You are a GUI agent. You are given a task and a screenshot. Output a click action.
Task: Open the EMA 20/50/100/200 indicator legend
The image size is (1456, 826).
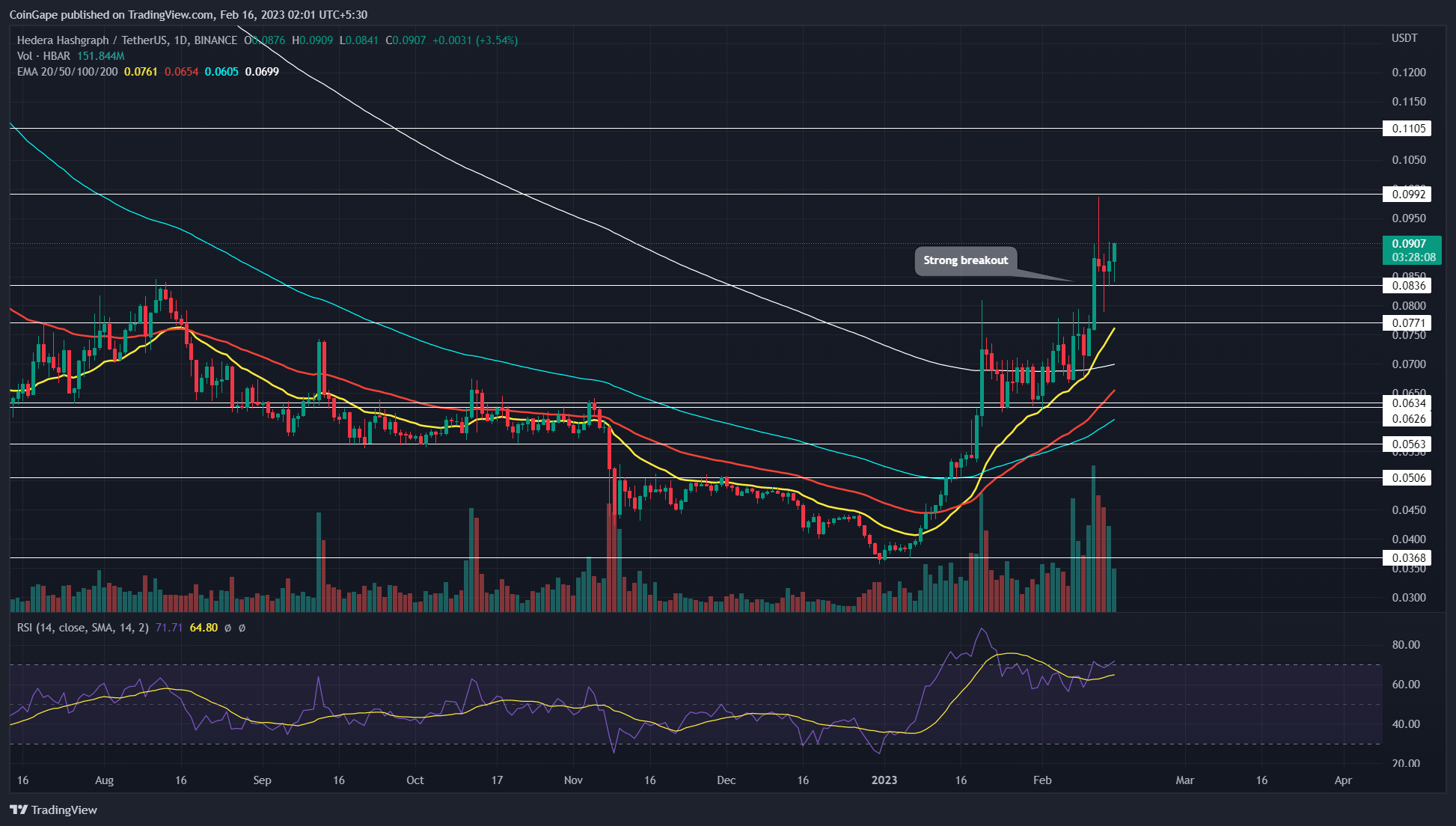[67, 72]
